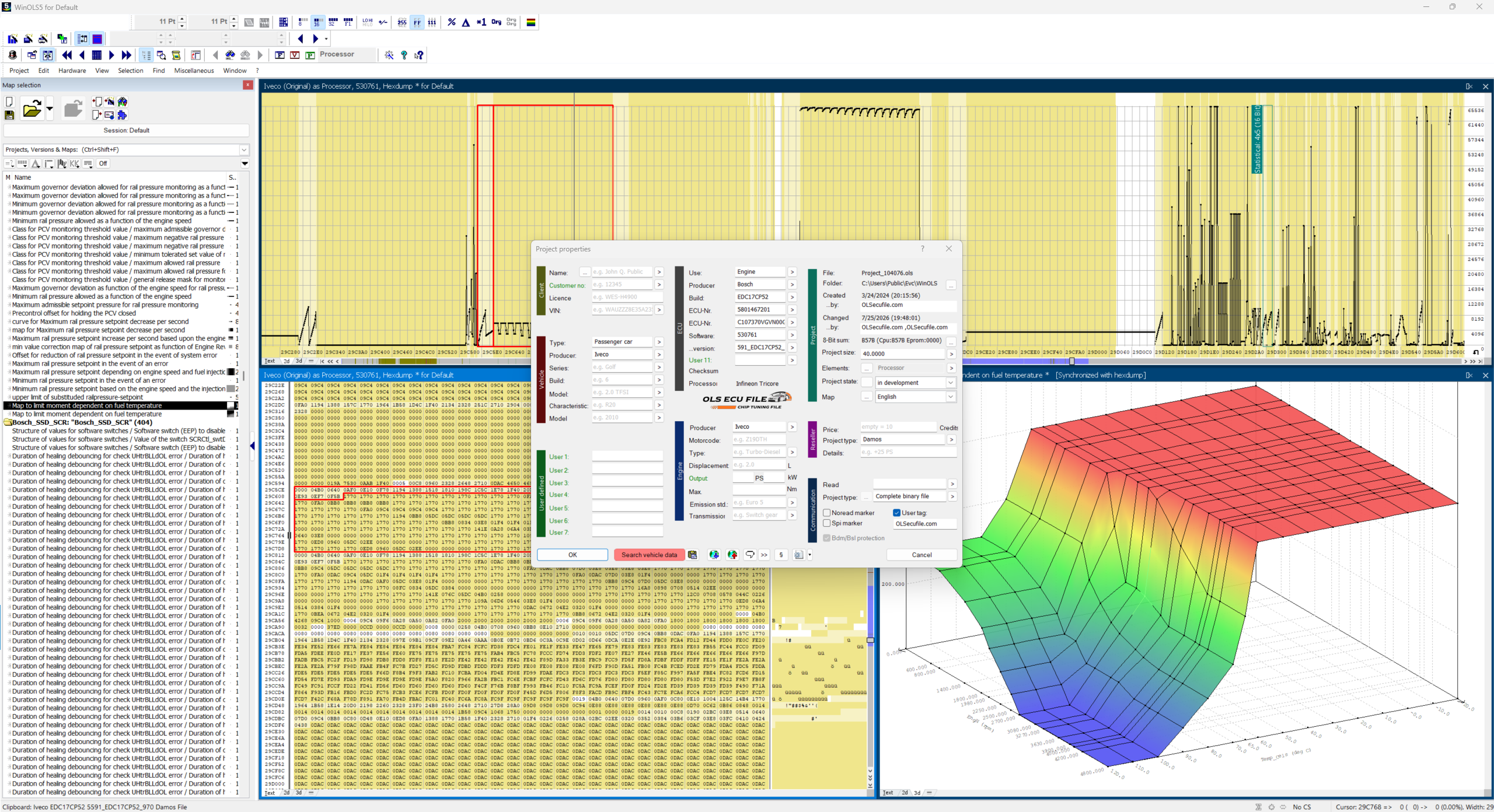Click the hexdump vertical scrollbar thumb

pyautogui.click(x=870, y=640)
